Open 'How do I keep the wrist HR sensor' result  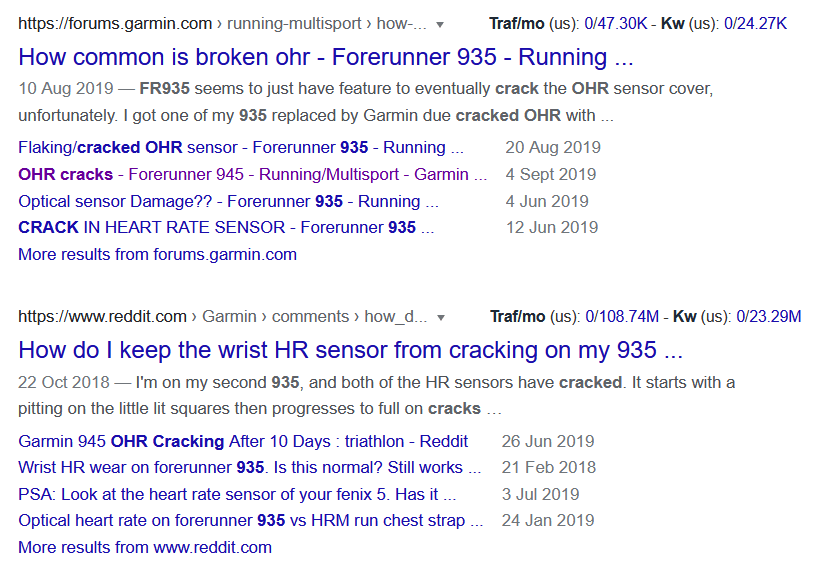point(350,350)
